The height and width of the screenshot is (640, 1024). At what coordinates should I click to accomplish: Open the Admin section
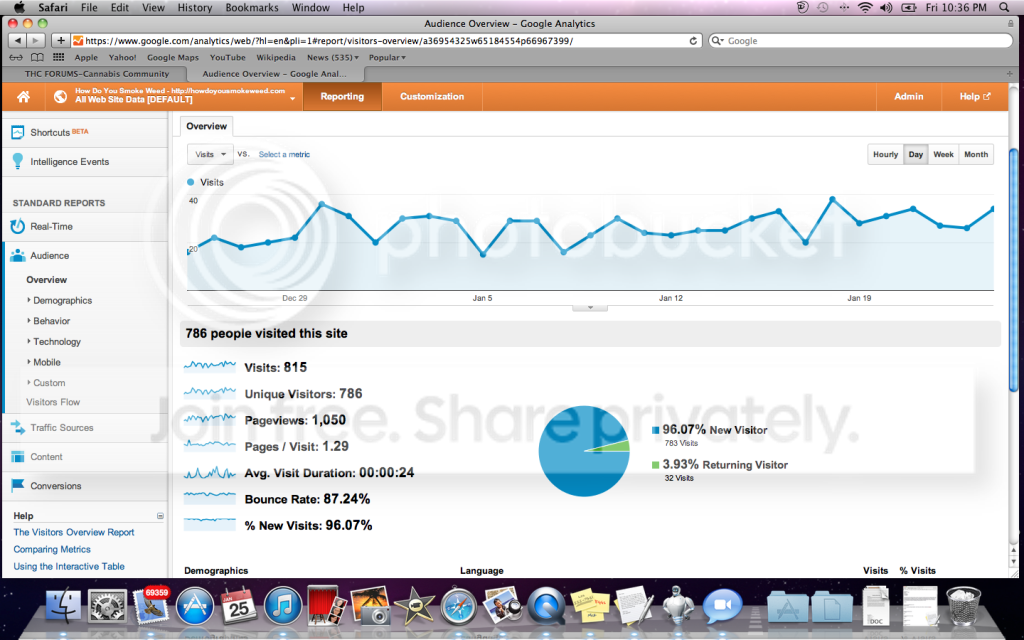pos(908,97)
